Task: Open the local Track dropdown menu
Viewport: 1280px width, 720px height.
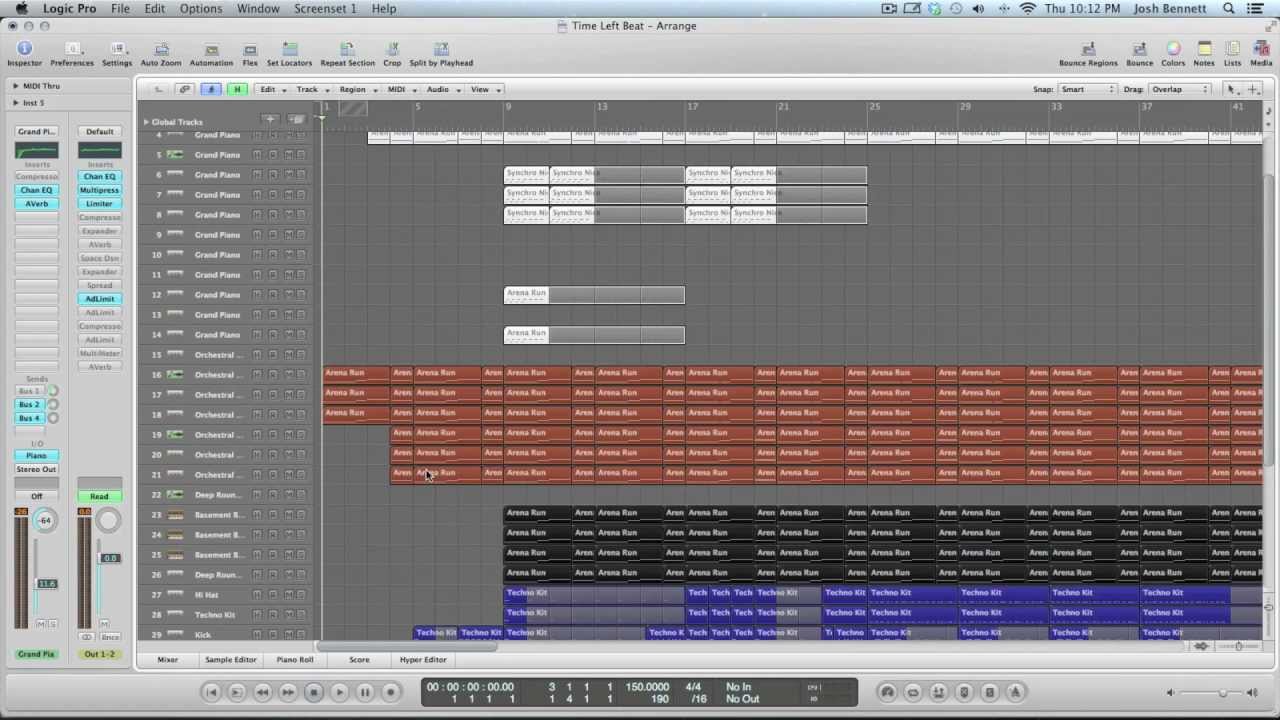Action: (312, 89)
